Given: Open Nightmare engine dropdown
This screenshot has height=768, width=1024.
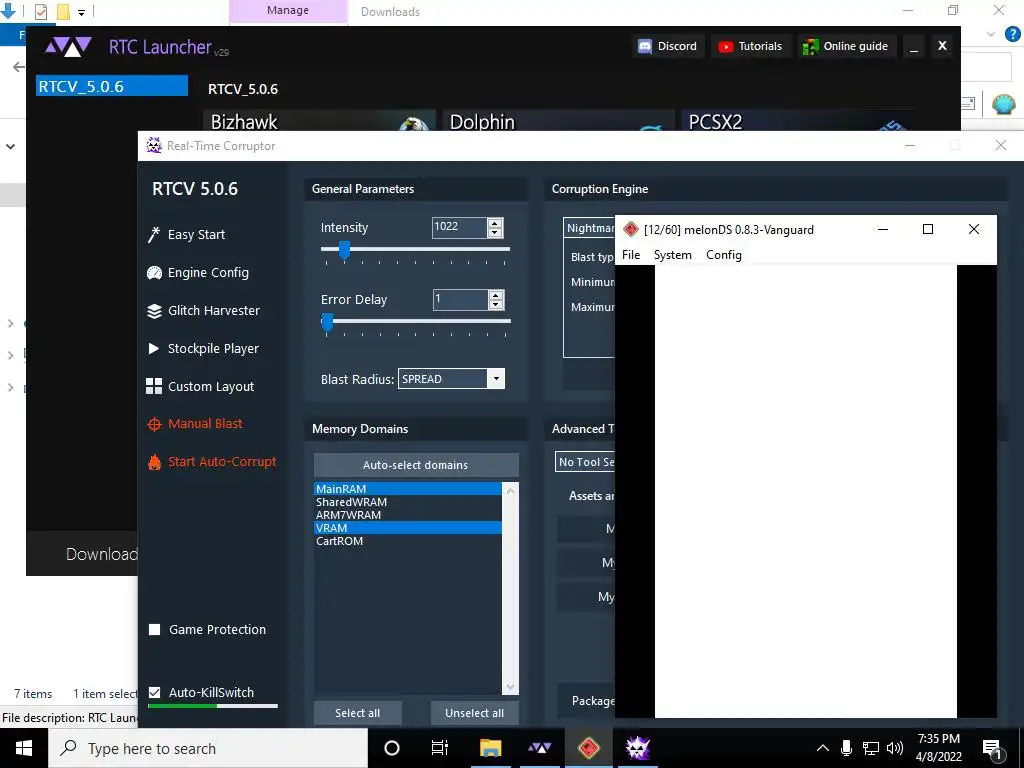Looking at the screenshot, I should click(x=589, y=228).
